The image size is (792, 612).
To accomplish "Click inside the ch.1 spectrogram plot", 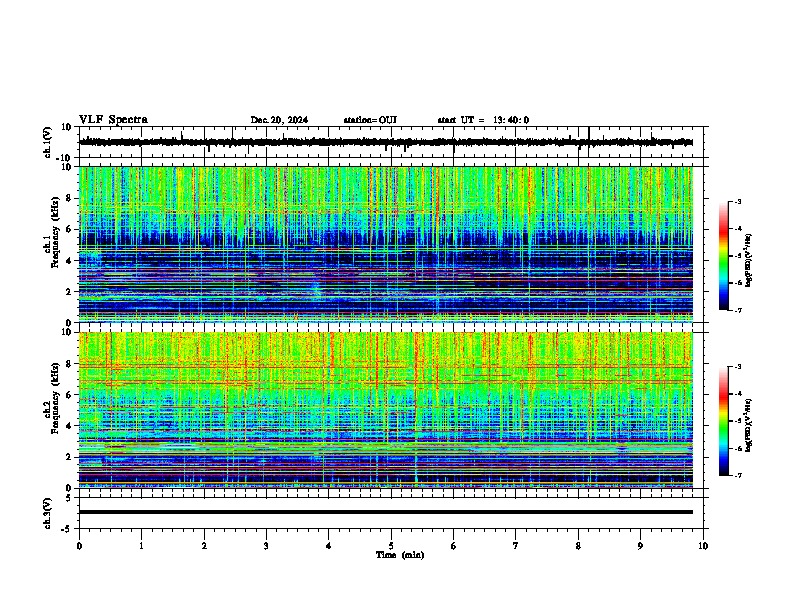I will pos(386,244).
